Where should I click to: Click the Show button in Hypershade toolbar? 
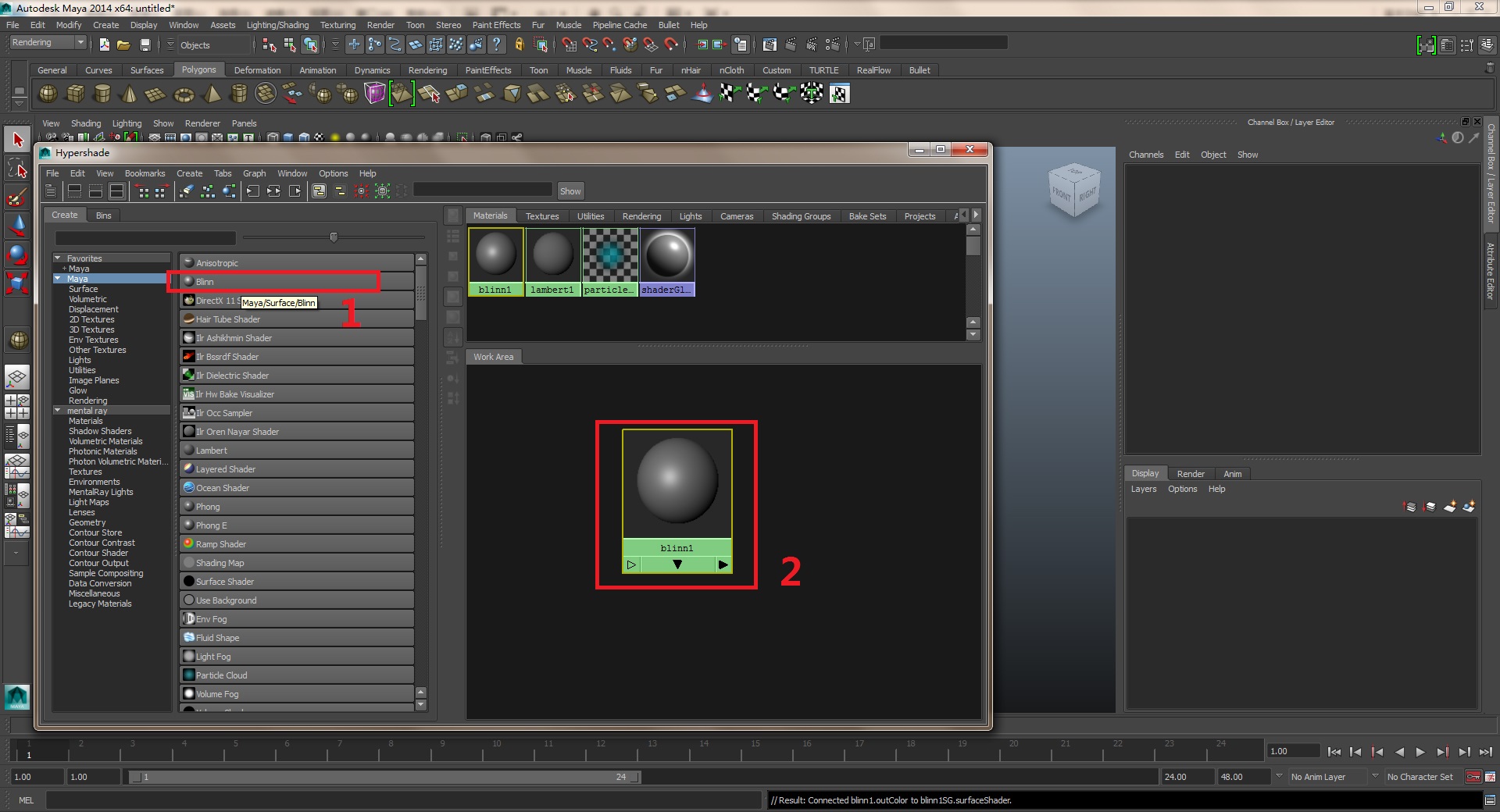point(570,191)
